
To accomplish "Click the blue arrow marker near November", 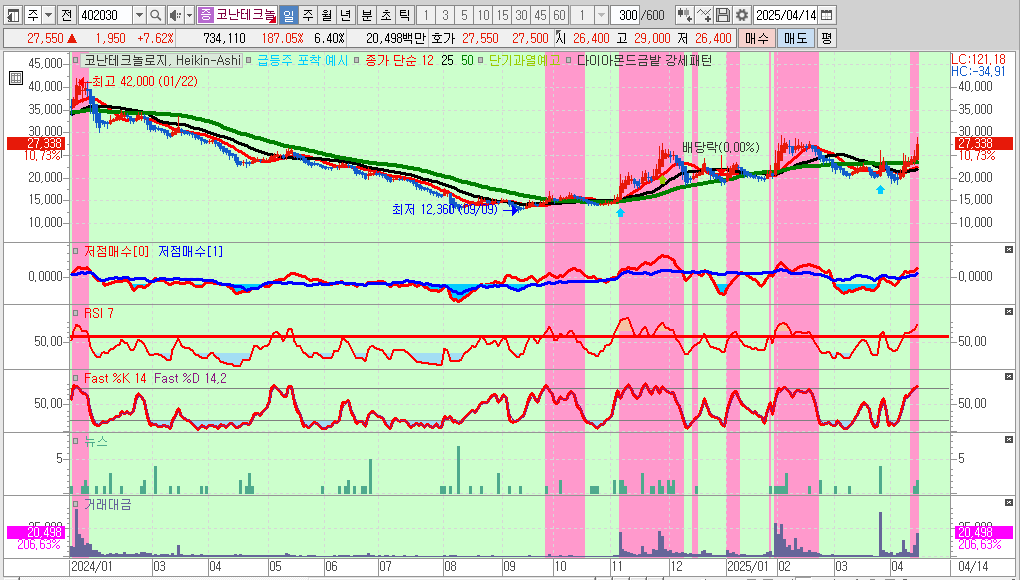I will 620,212.
